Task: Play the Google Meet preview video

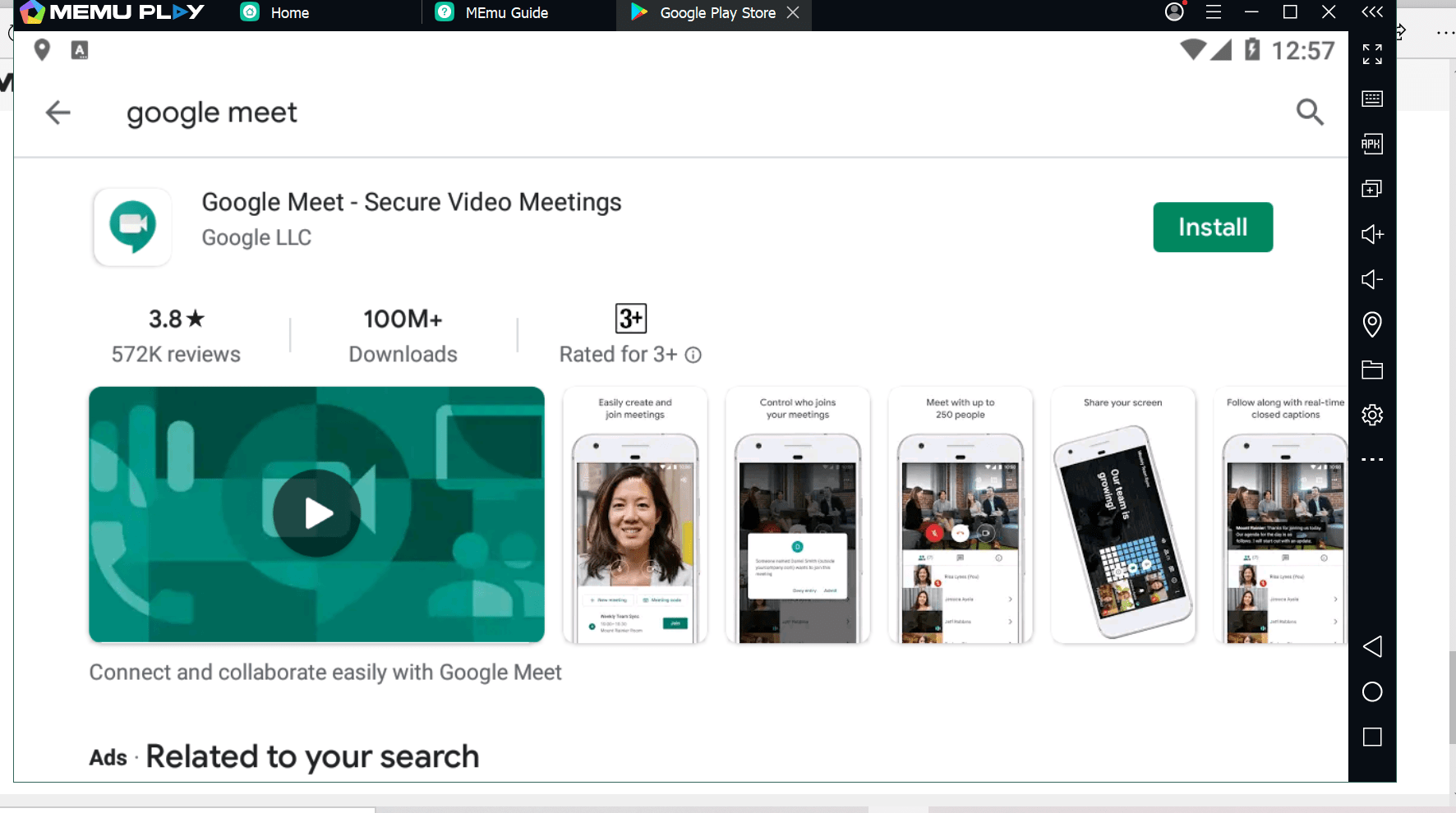Action: [316, 514]
